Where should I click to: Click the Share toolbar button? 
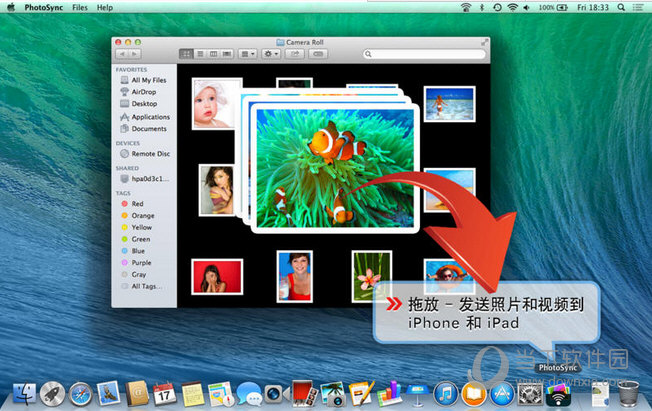(x=295, y=54)
